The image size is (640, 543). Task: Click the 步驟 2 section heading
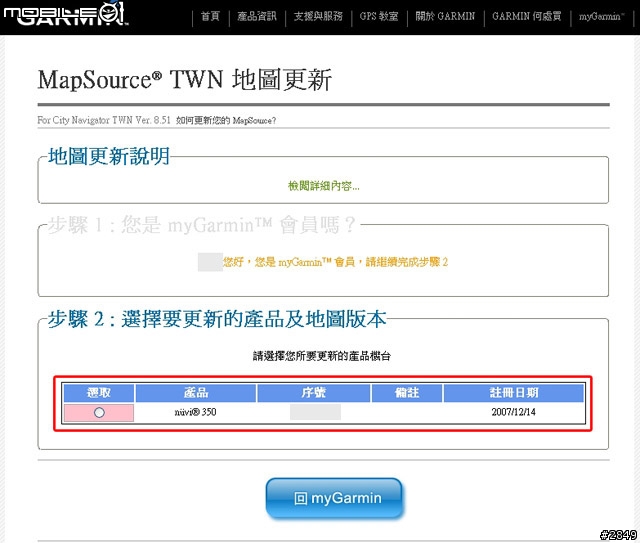(x=217, y=319)
